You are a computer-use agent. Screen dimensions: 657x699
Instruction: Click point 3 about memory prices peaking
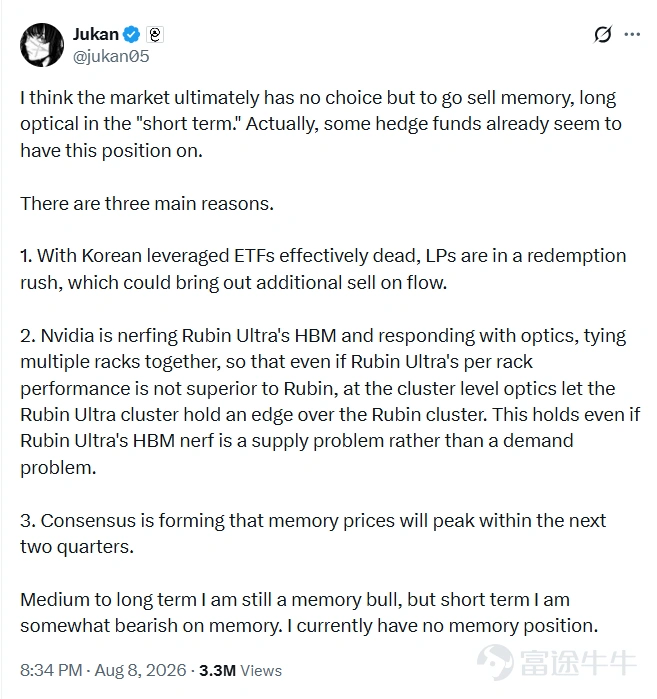(313, 534)
